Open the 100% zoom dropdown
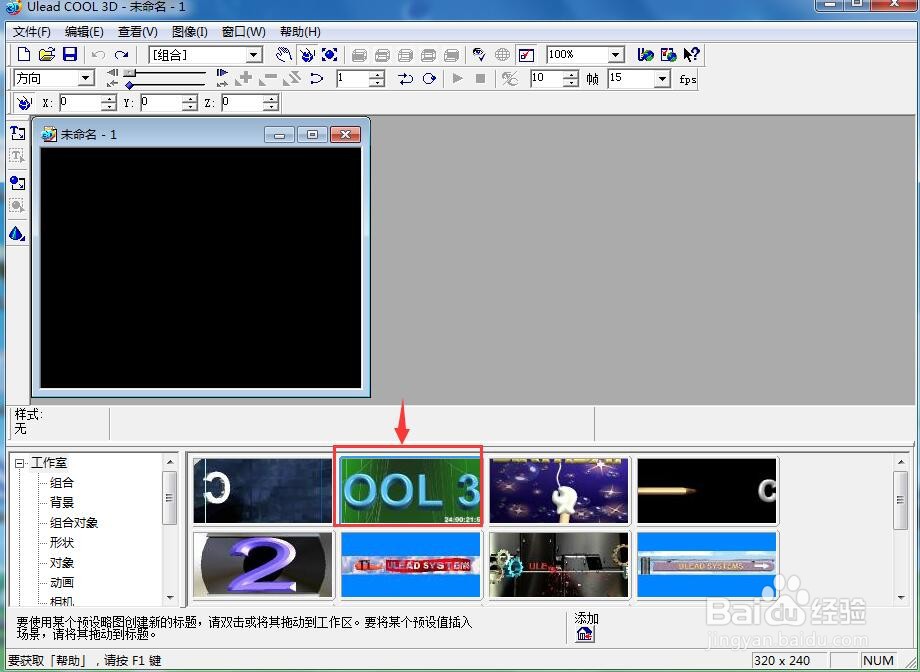 pyautogui.click(x=615, y=55)
